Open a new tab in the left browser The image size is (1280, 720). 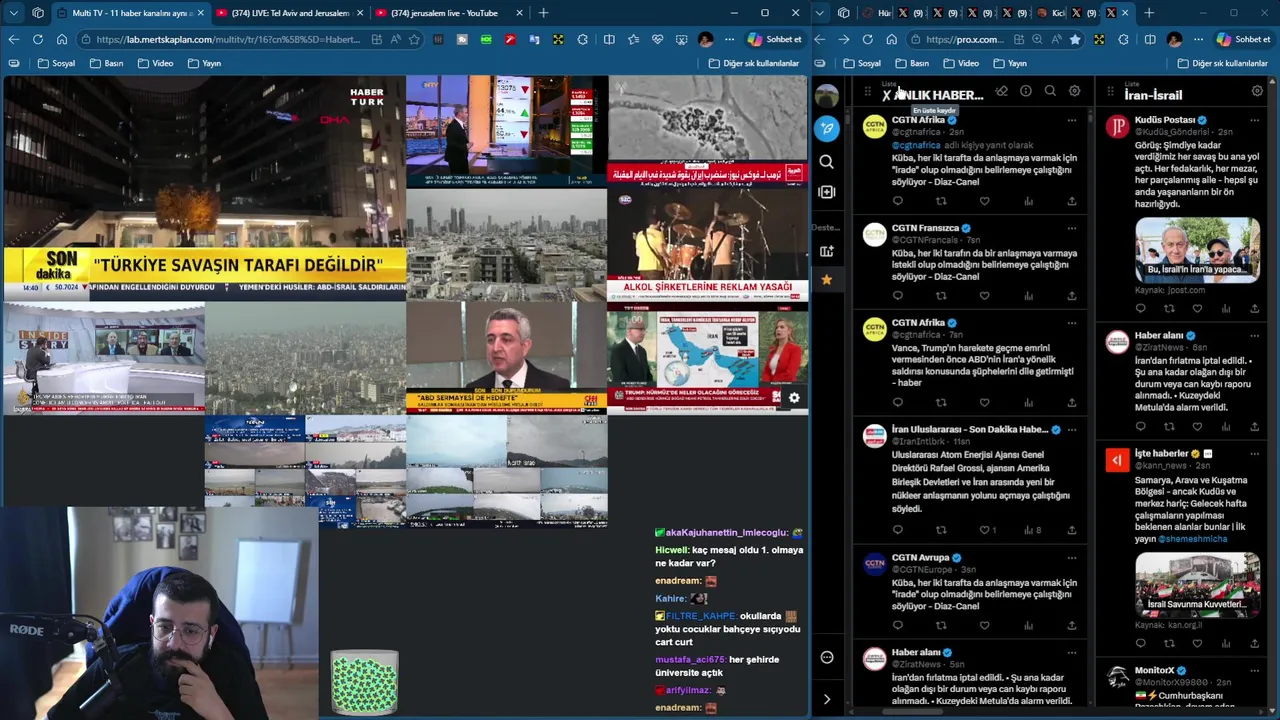(543, 13)
